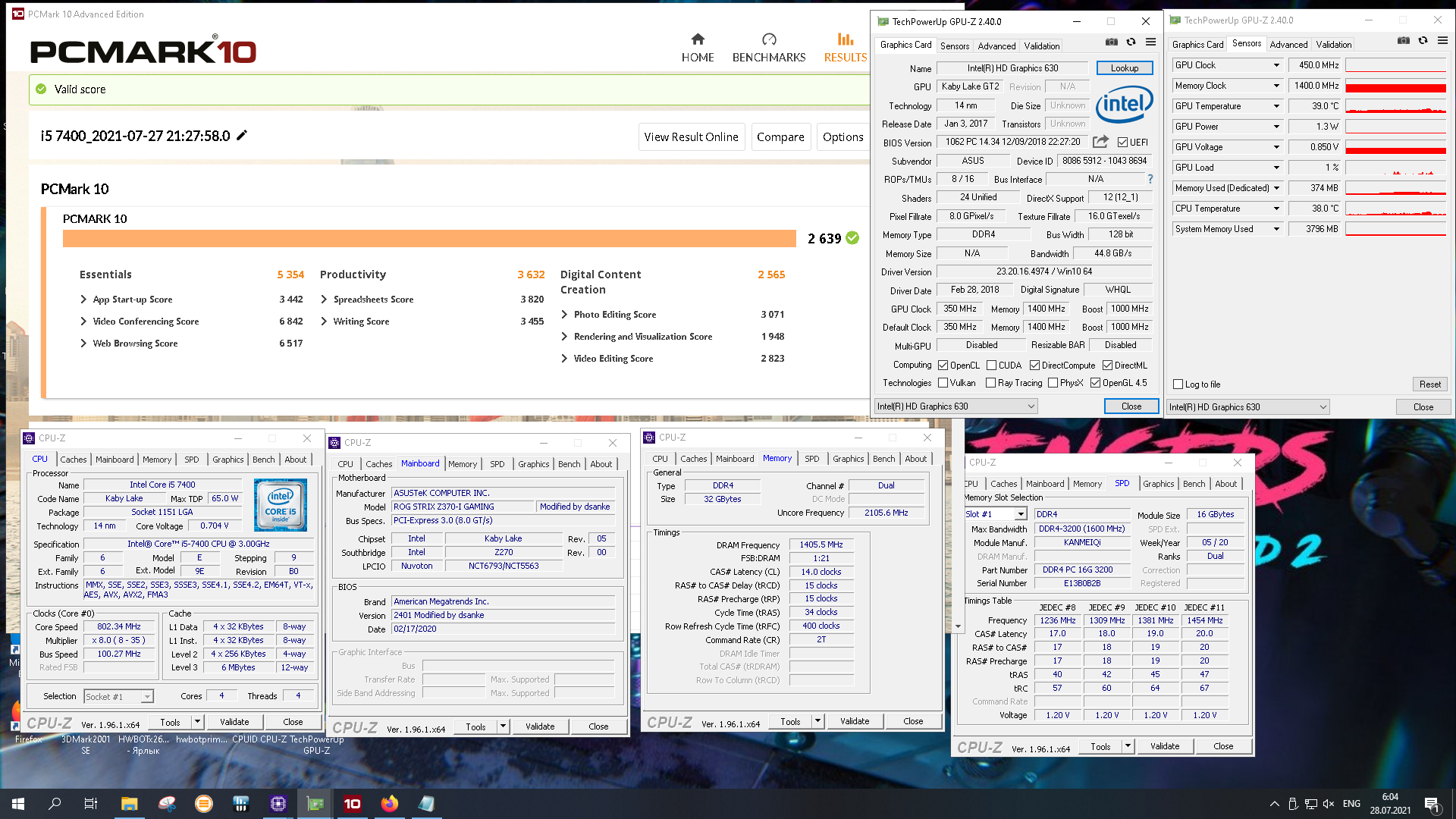The height and width of the screenshot is (819, 1456).
Task: Click Reset in the GPU-Z Sensors window
Action: [x=1430, y=384]
